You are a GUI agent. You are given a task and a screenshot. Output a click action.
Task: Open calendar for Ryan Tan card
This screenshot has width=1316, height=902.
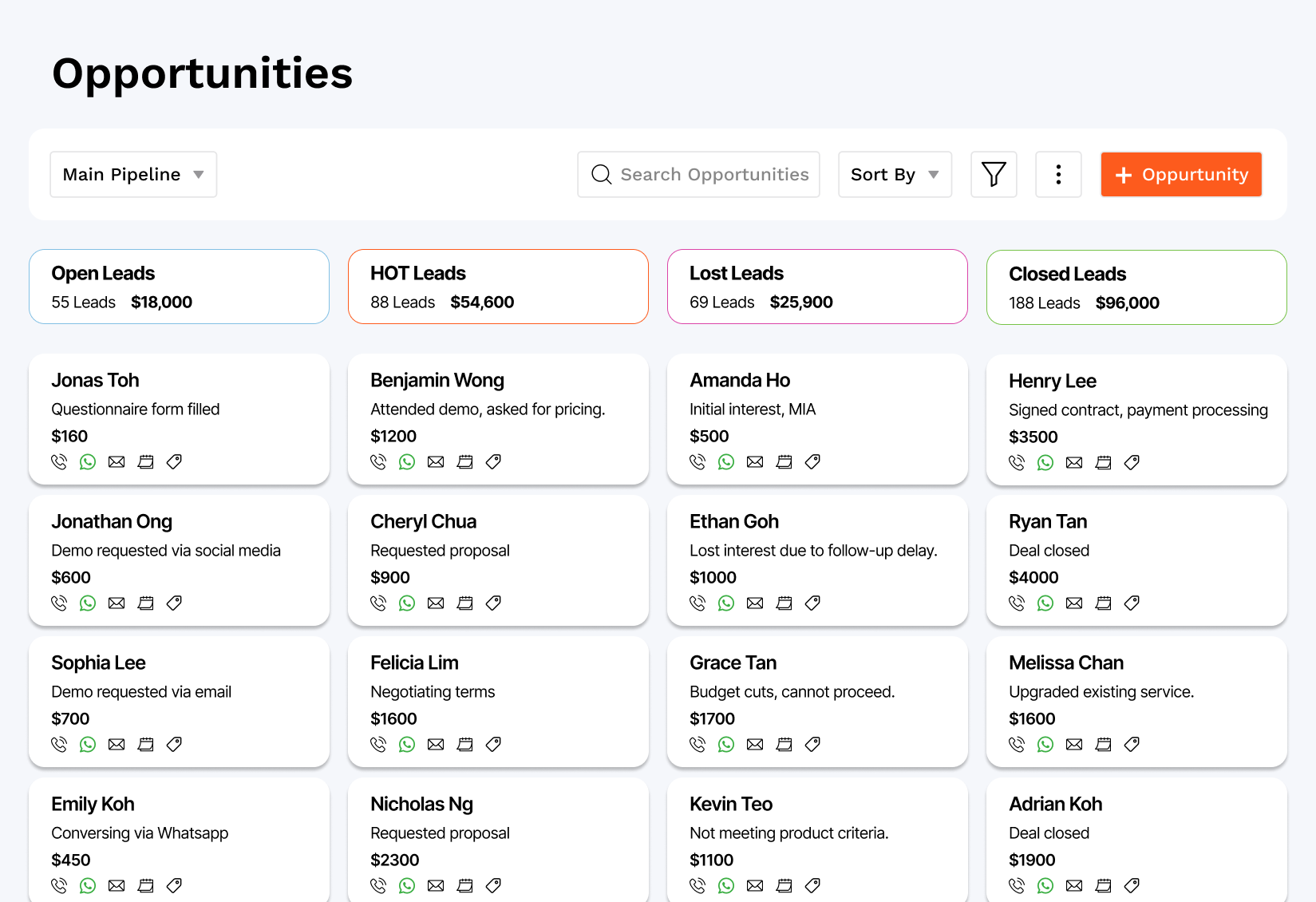click(1103, 603)
